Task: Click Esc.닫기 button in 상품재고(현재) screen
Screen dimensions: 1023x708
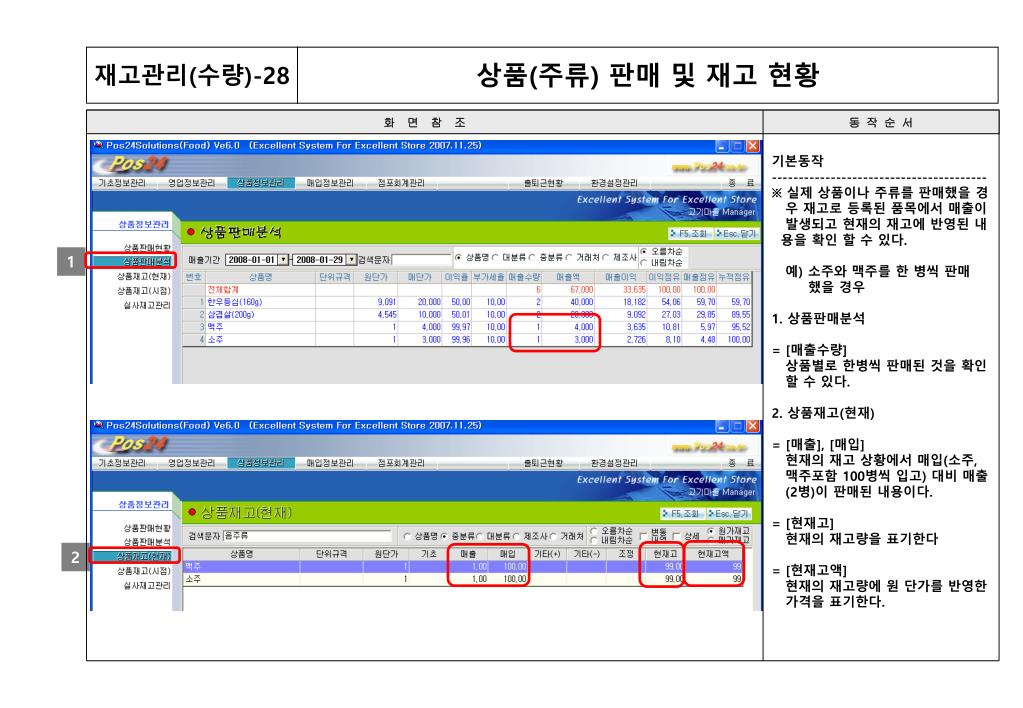Action: click(x=729, y=514)
